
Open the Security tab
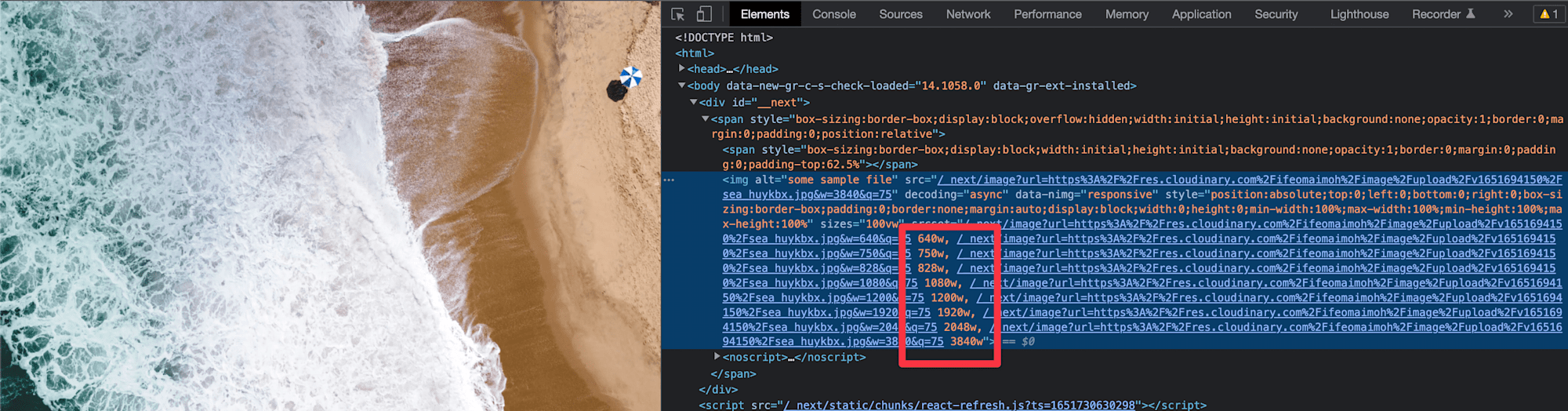tap(1276, 14)
